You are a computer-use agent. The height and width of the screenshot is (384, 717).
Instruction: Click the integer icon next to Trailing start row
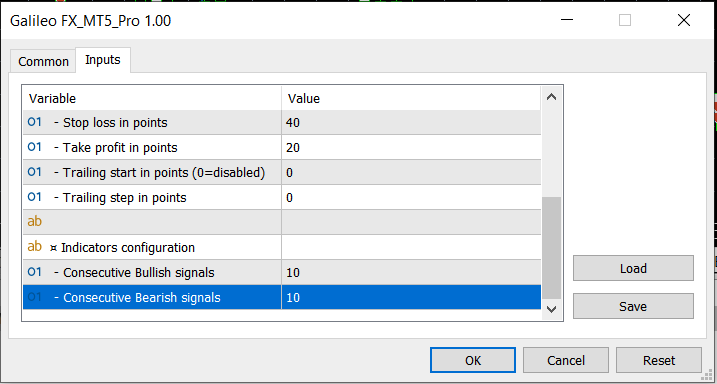pos(35,172)
